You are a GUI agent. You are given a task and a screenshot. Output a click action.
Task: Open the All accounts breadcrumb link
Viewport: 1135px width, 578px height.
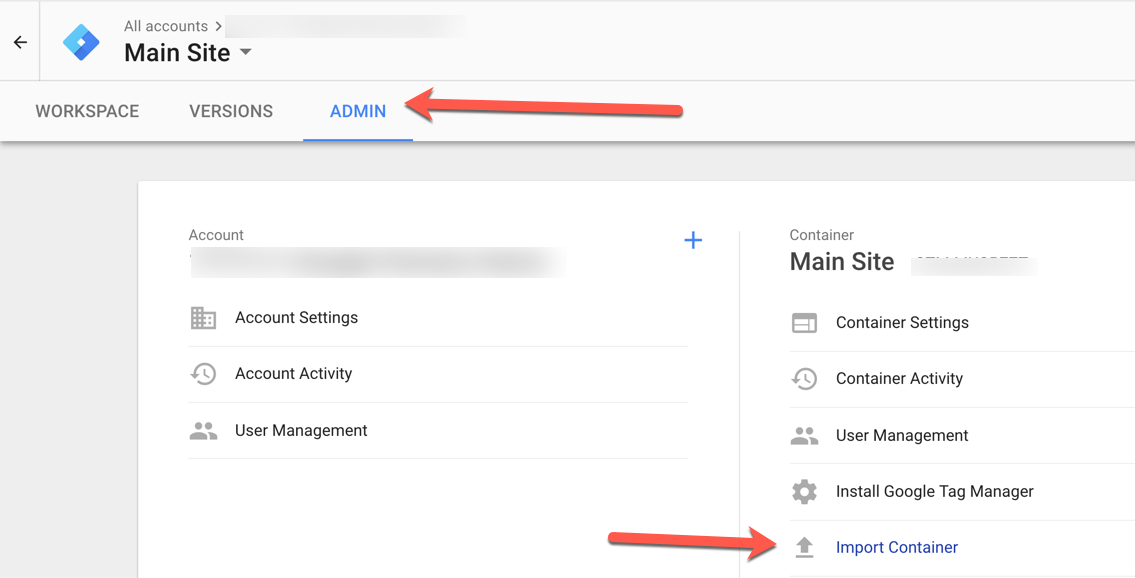coord(166,26)
